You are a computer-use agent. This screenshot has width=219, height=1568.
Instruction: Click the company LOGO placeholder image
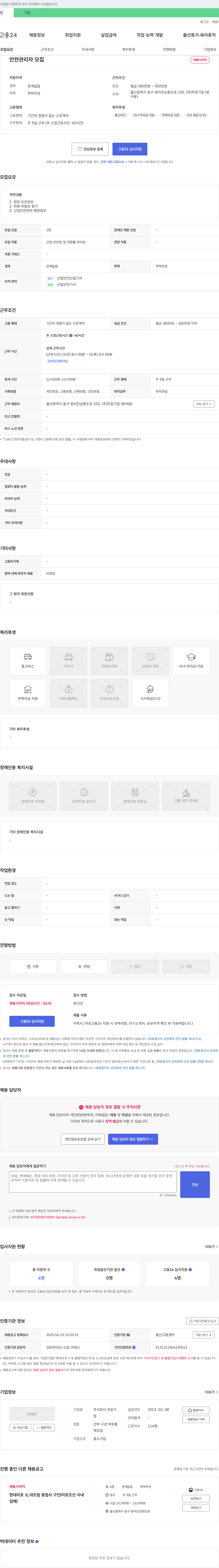tap(32, 1414)
